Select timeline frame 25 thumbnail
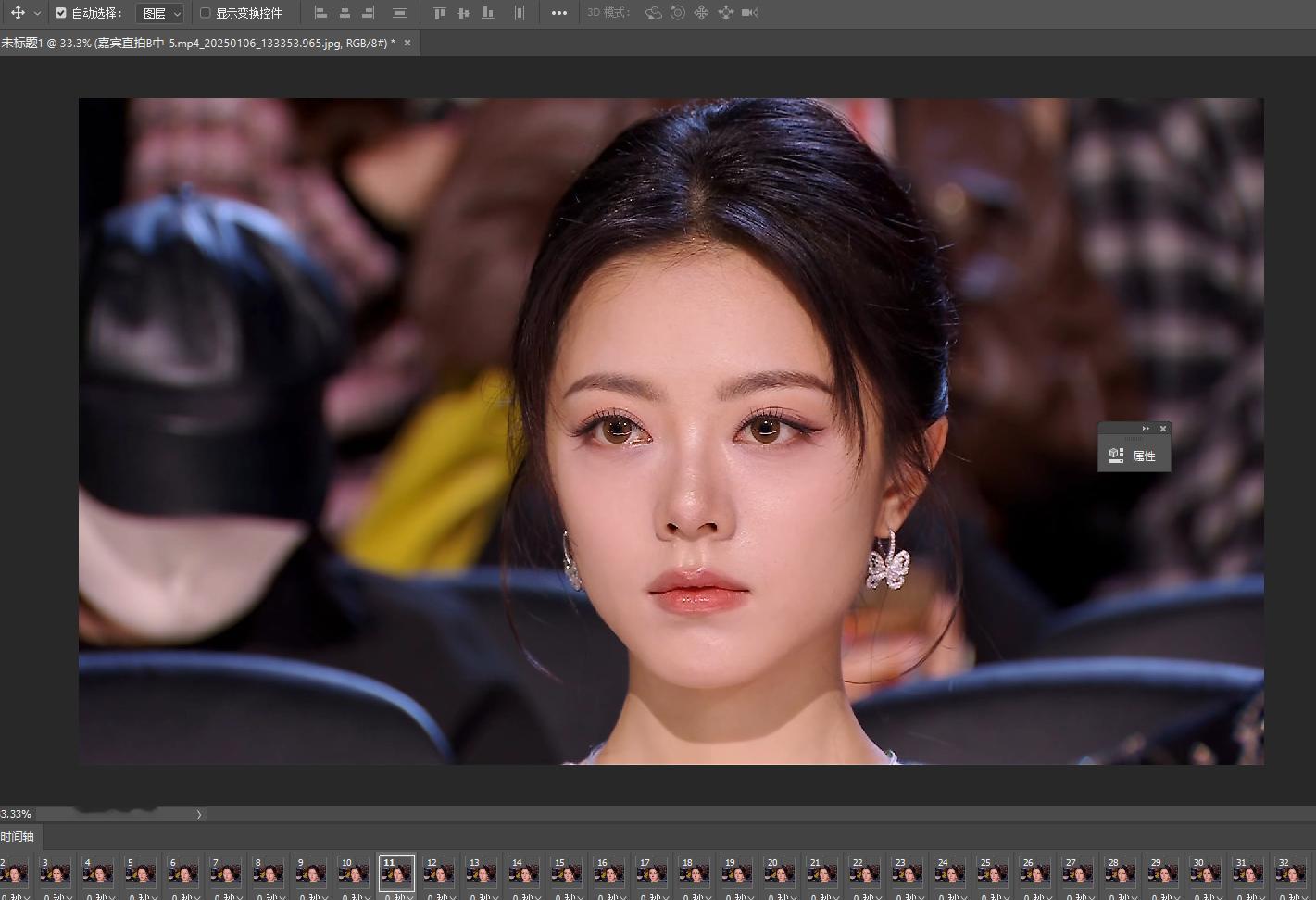The image size is (1316, 900). pos(993,872)
